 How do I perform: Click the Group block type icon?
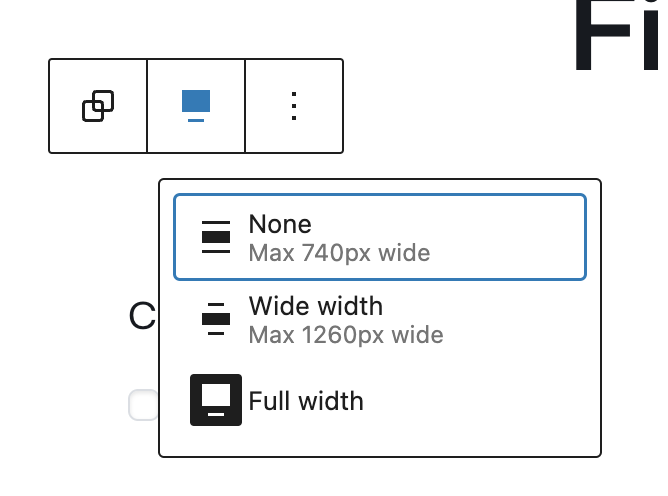click(98, 106)
